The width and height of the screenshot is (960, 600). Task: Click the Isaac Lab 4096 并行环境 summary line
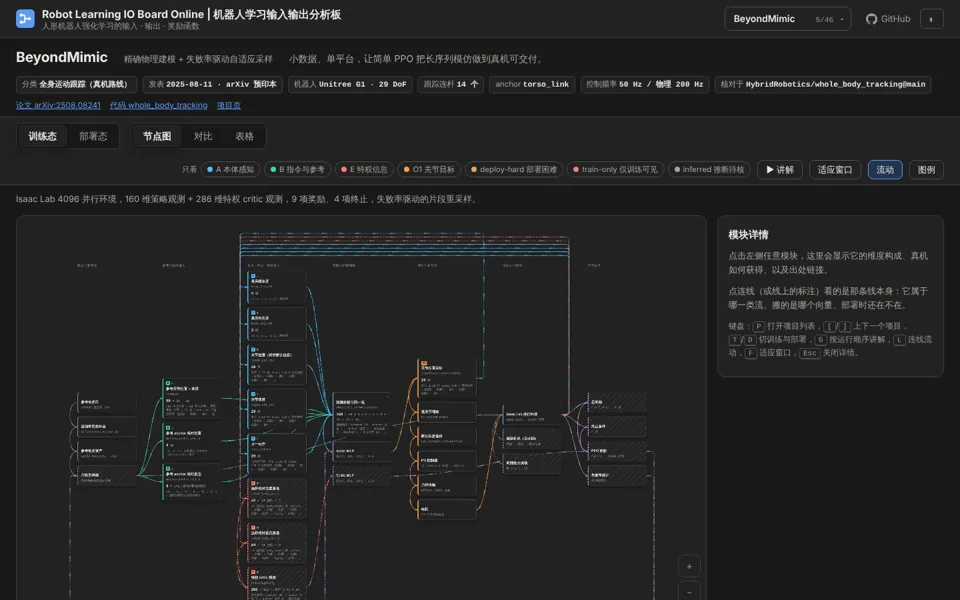point(247,199)
